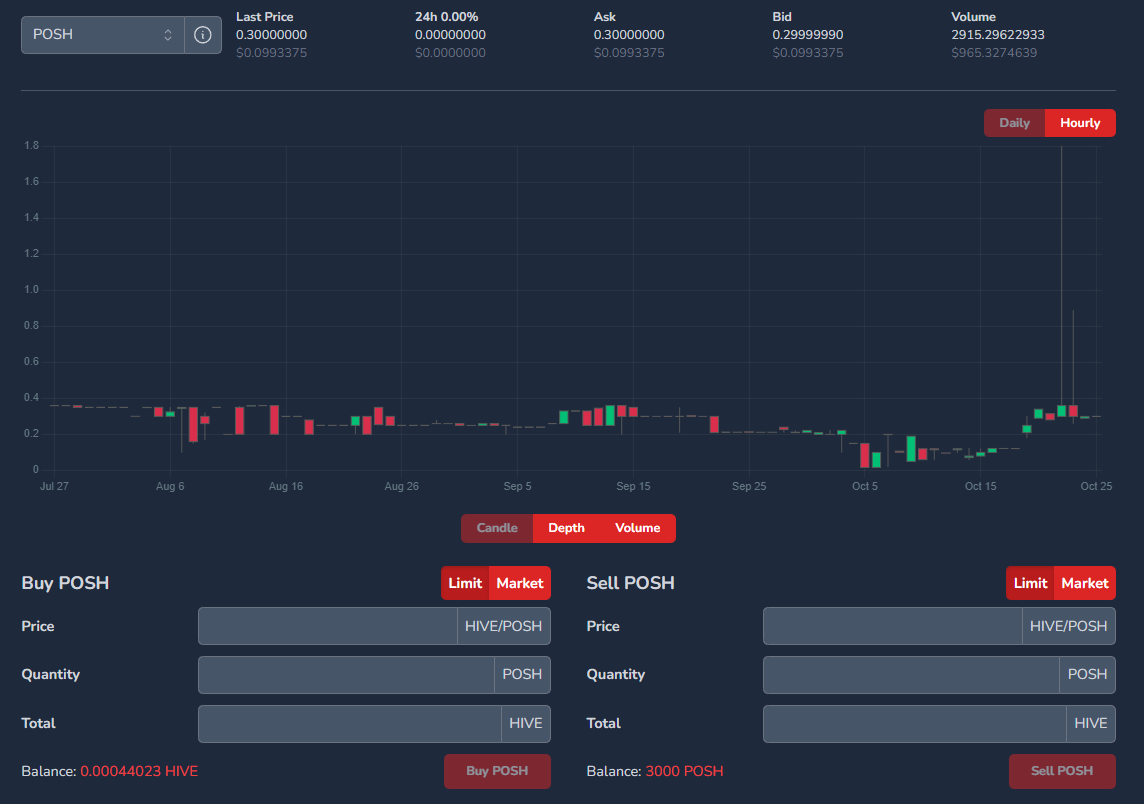Click the Buy POSH button
1144x804 pixels.
coord(497,771)
